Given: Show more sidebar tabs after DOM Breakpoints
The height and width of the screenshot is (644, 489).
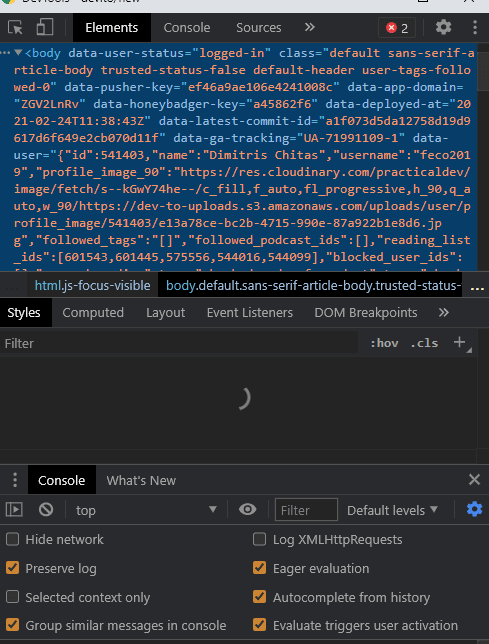Looking at the screenshot, I should coord(443,313).
